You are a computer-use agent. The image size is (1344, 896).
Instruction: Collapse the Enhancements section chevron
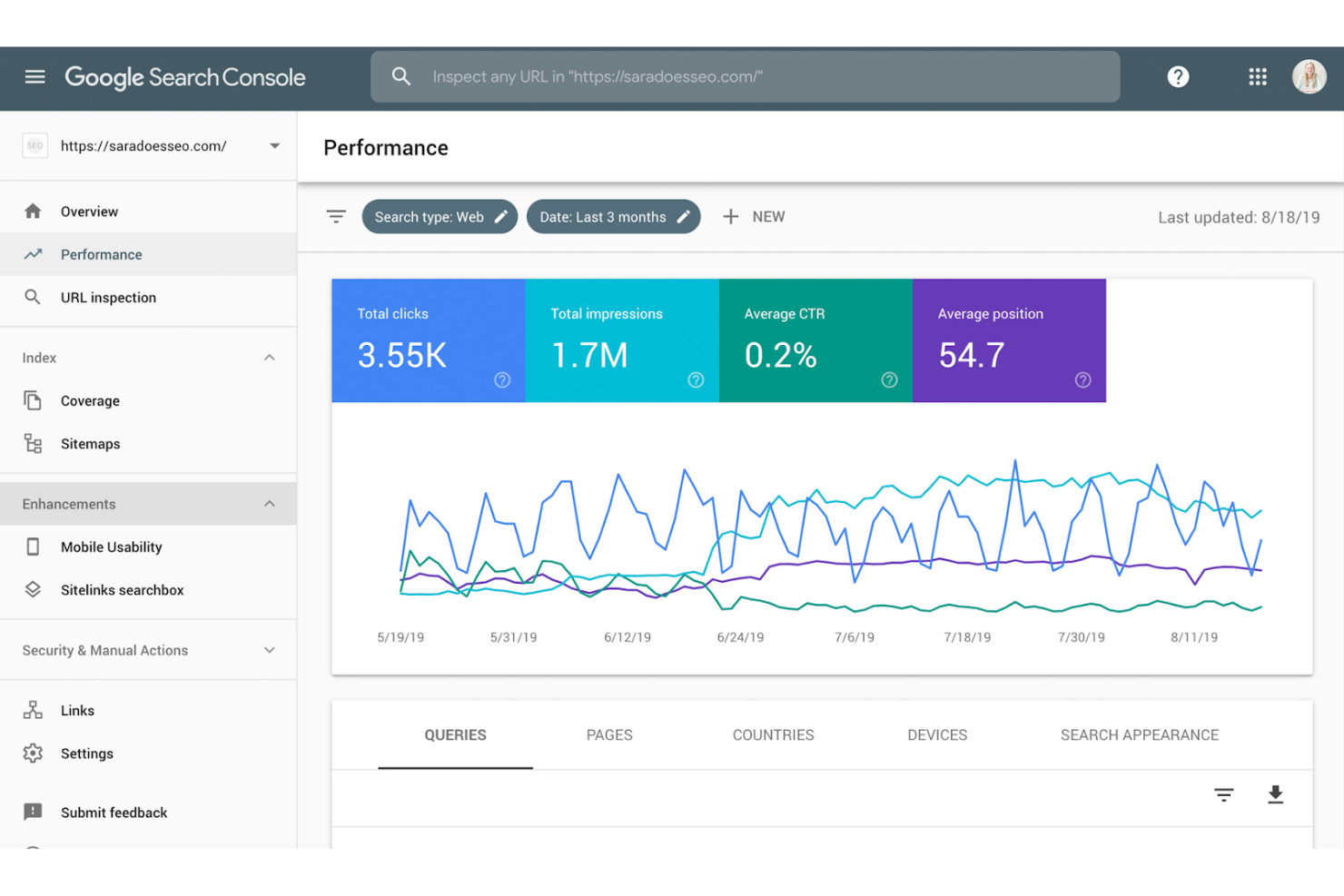coord(270,504)
